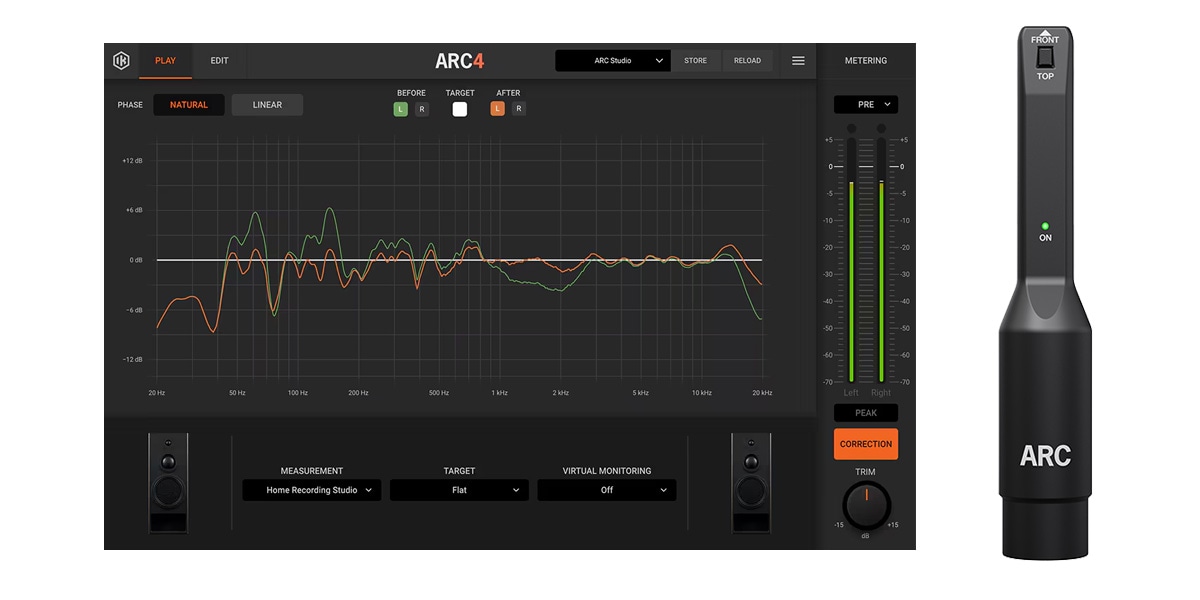Open the ARC Studio preset dropdown
1200x600 pixels.
click(613, 61)
